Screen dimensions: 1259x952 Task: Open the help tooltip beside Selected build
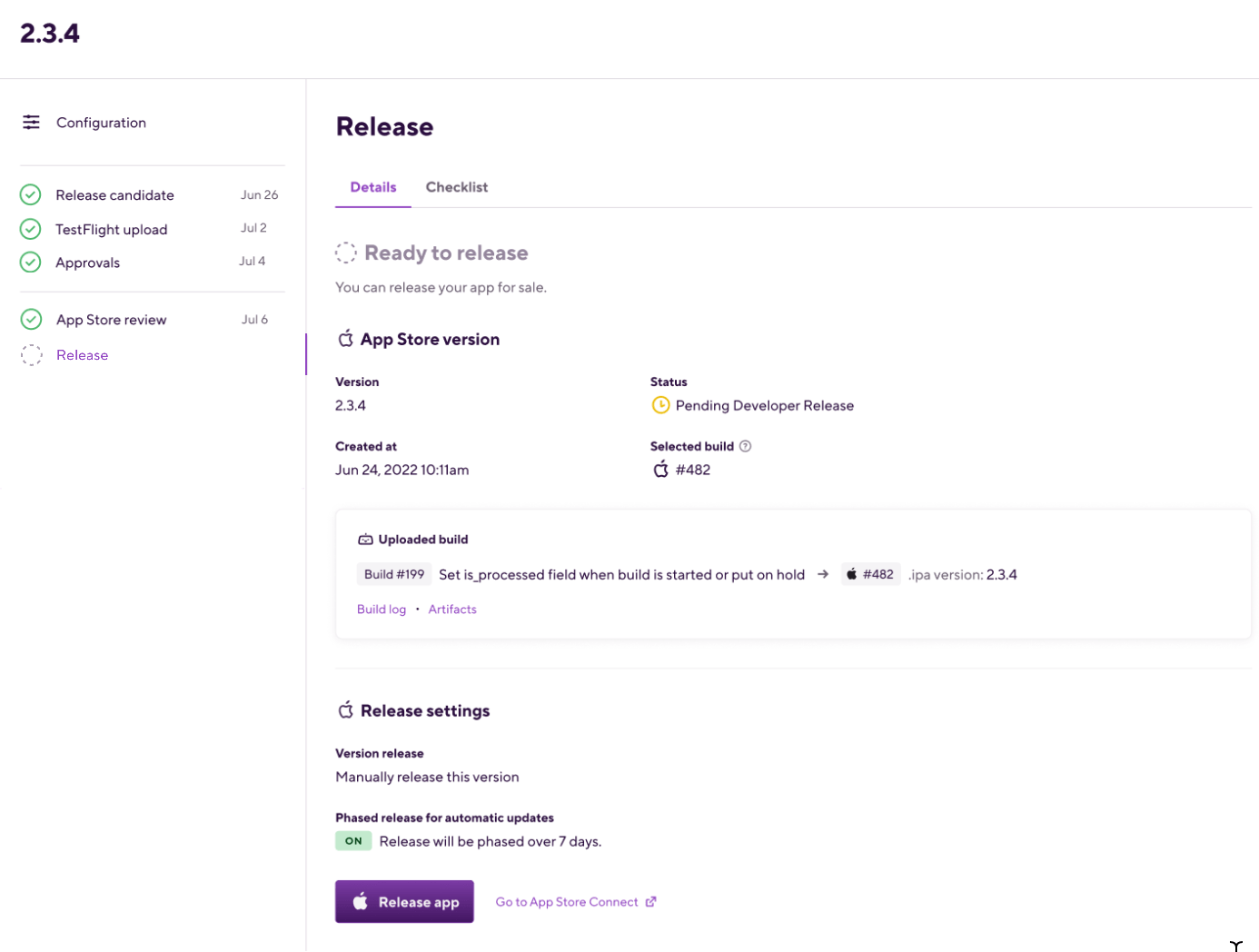point(746,445)
